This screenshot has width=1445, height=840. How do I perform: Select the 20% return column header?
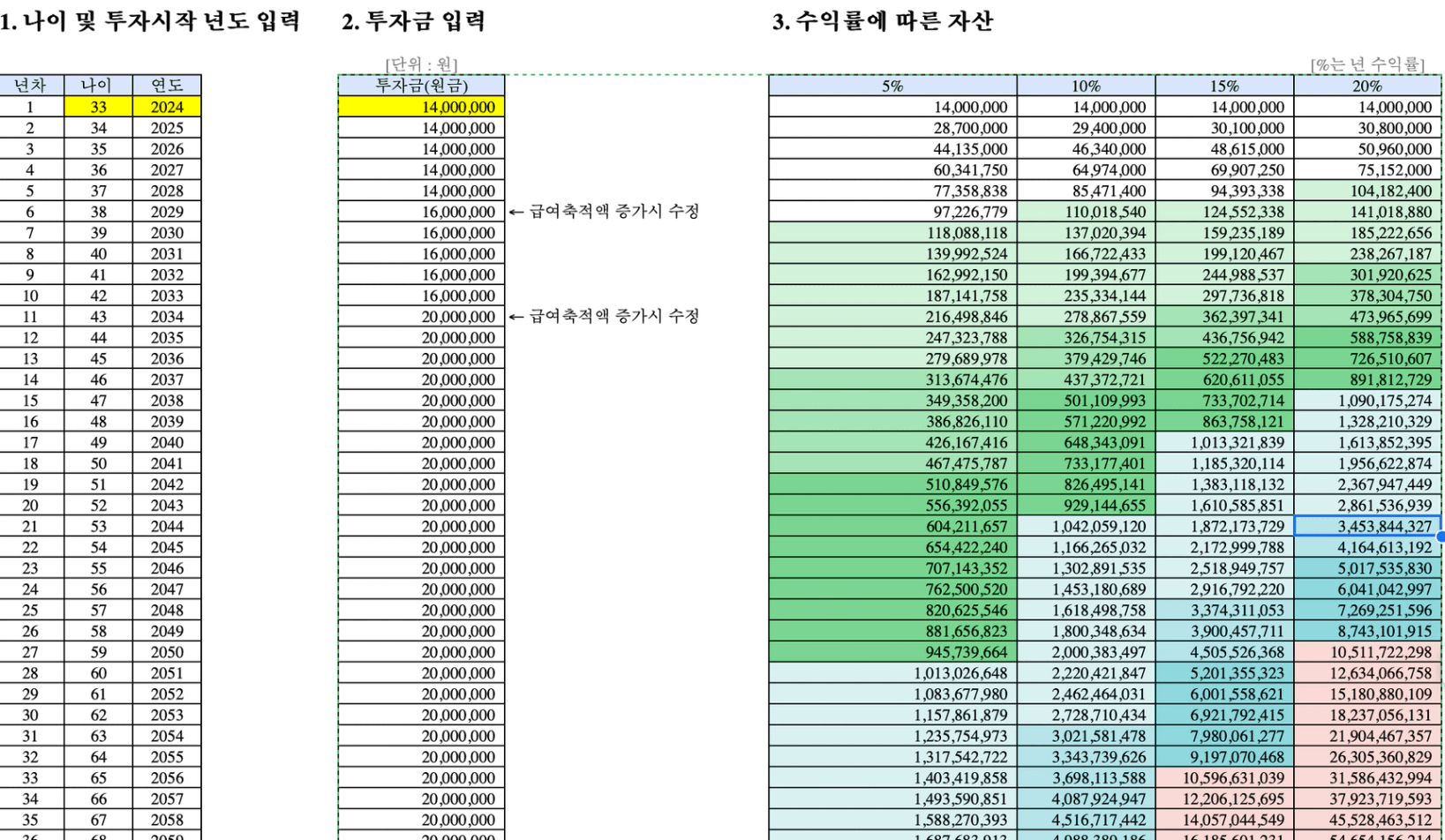tap(1367, 86)
